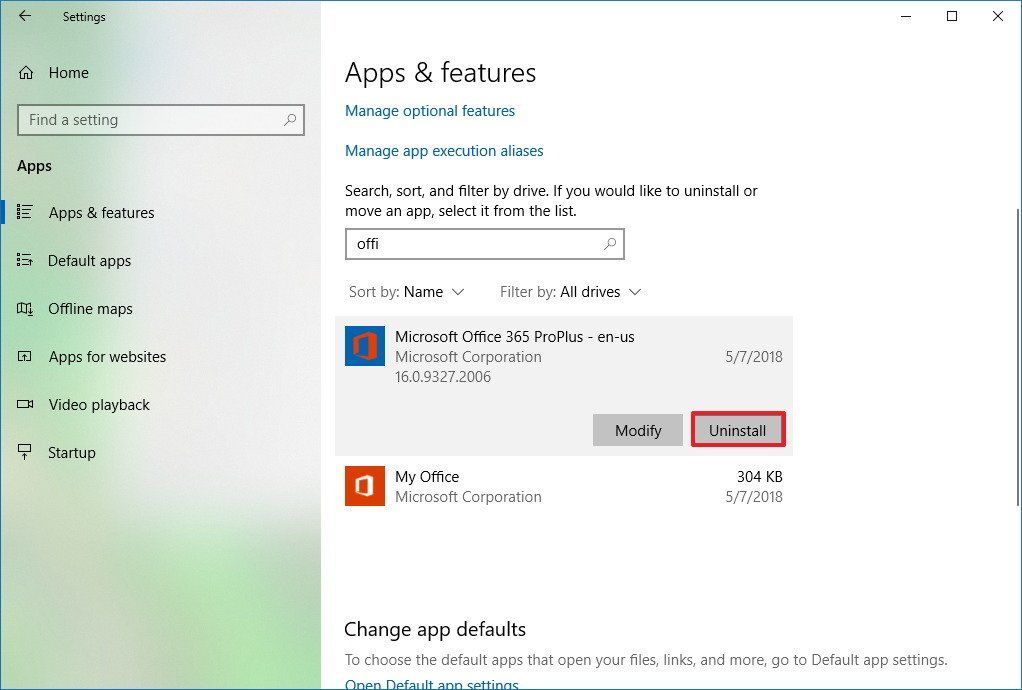Screen dimensions: 1022x690
Task: Select Startup in the Apps sidebar
Action: click(71, 452)
